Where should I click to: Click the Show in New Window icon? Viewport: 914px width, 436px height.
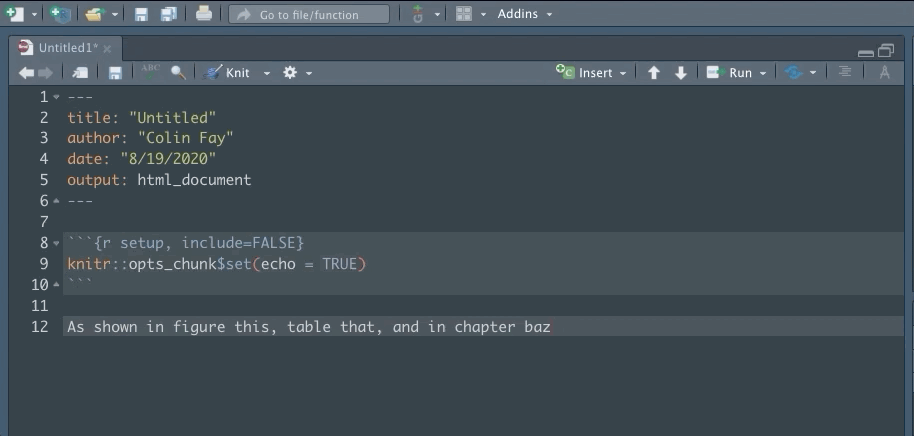coord(80,72)
